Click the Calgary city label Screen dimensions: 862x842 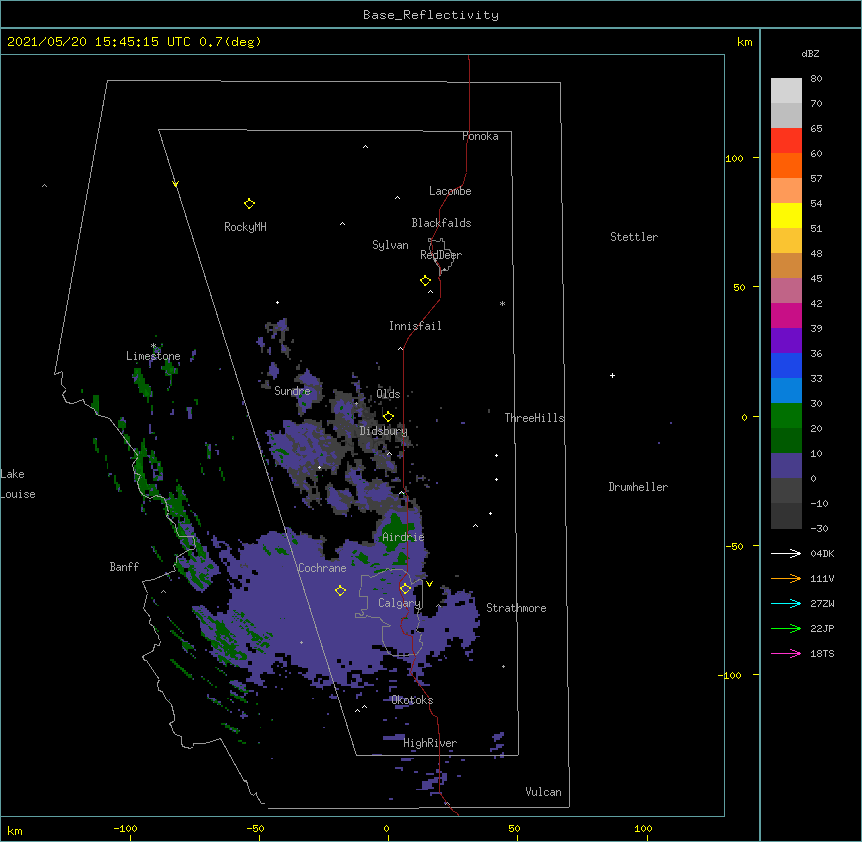point(399,603)
